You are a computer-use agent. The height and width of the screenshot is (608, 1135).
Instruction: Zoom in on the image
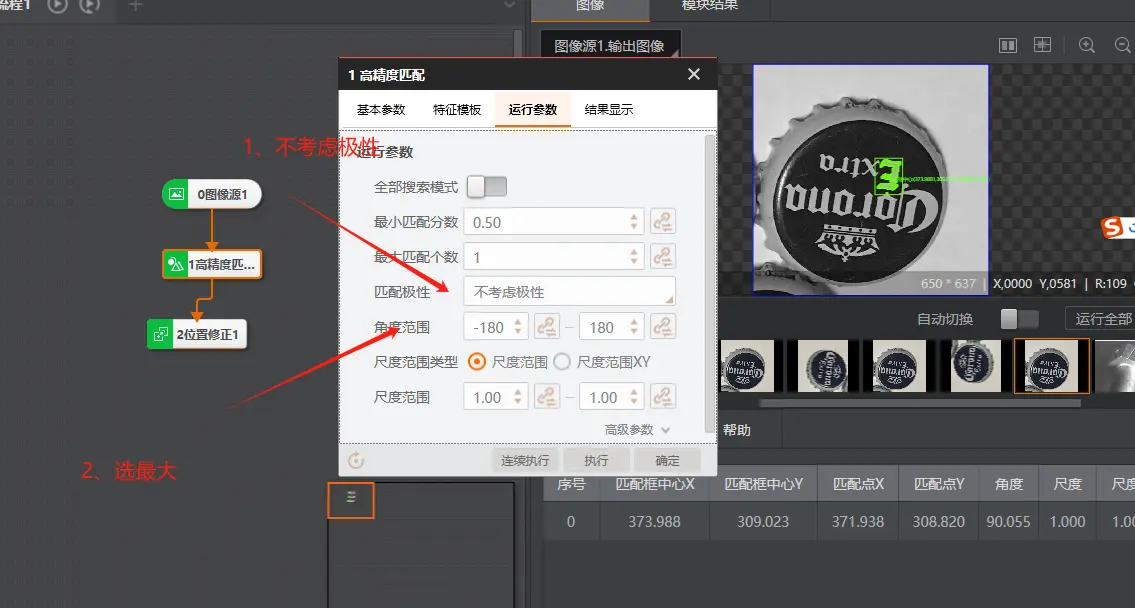point(1087,46)
